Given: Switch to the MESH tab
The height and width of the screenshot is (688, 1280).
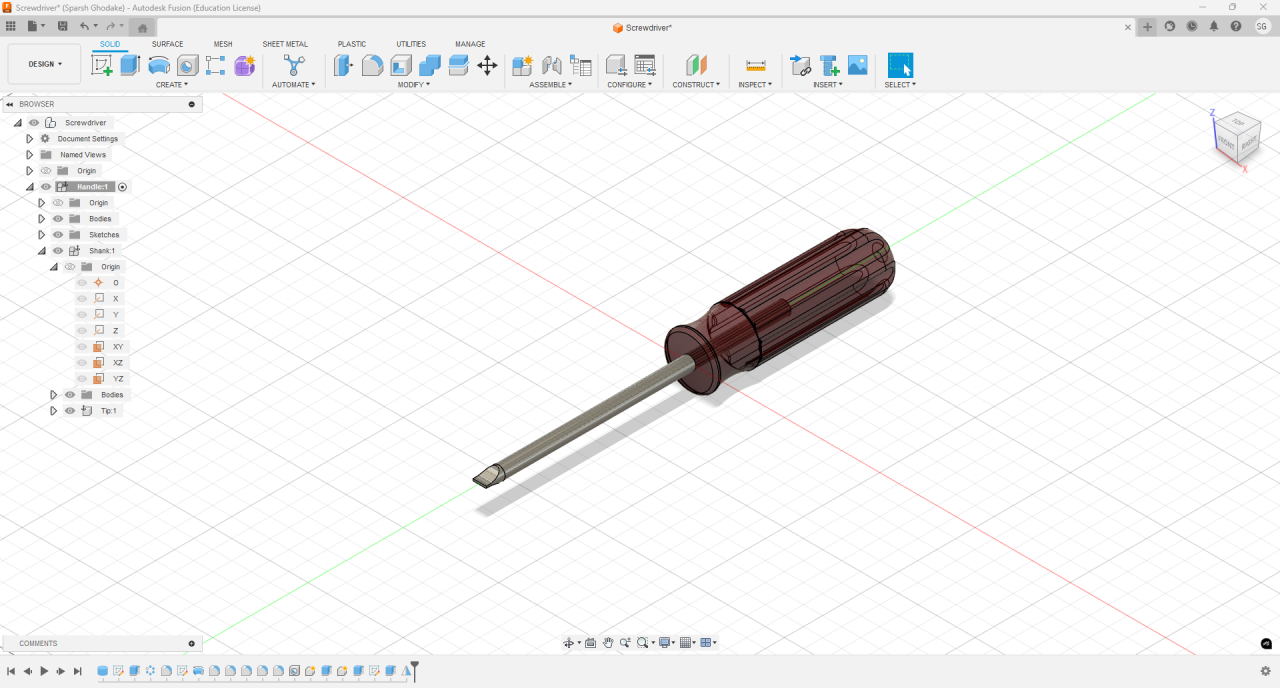Looking at the screenshot, I should pos(223,44).
